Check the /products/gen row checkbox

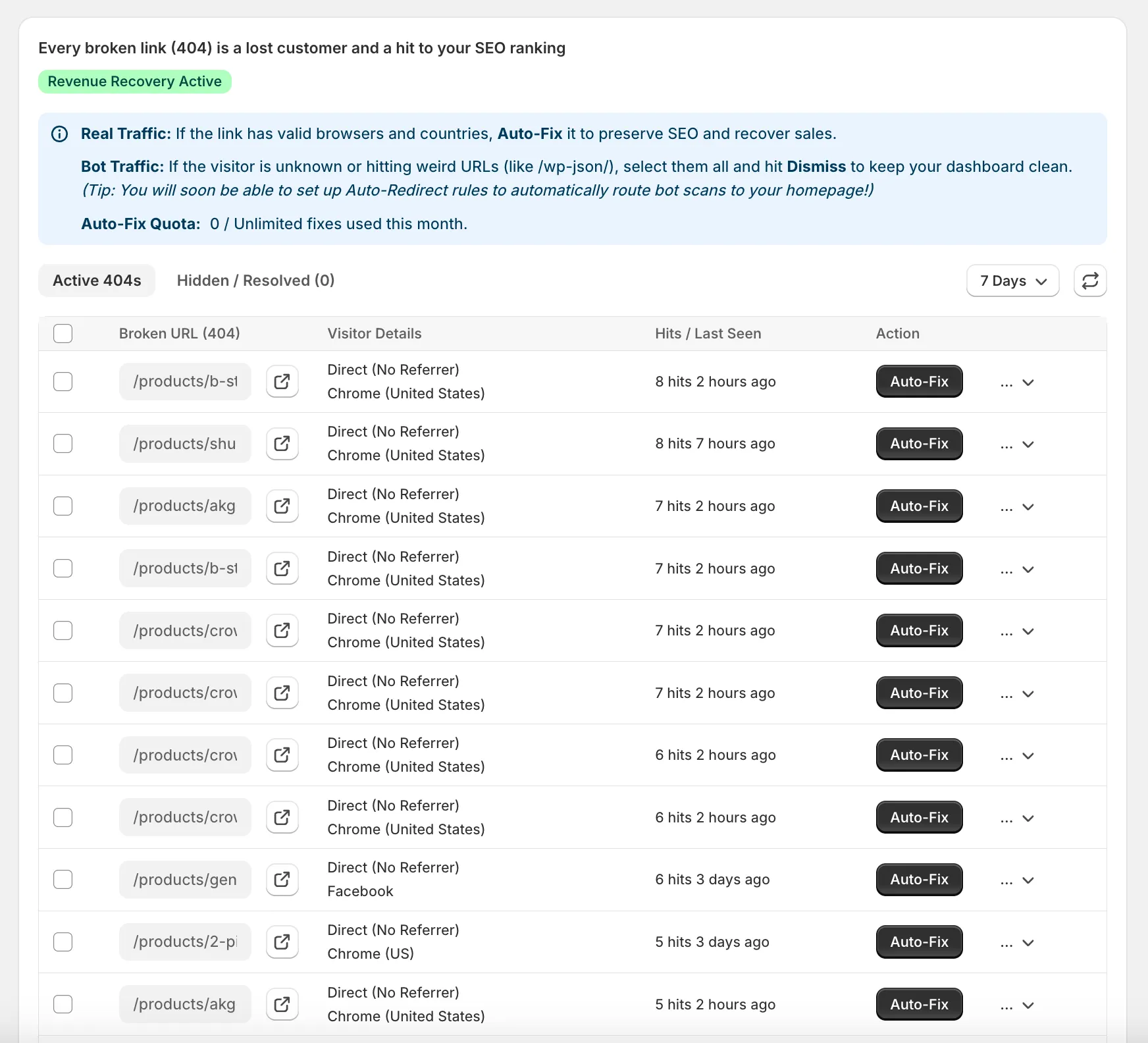[x=63, y=880]
